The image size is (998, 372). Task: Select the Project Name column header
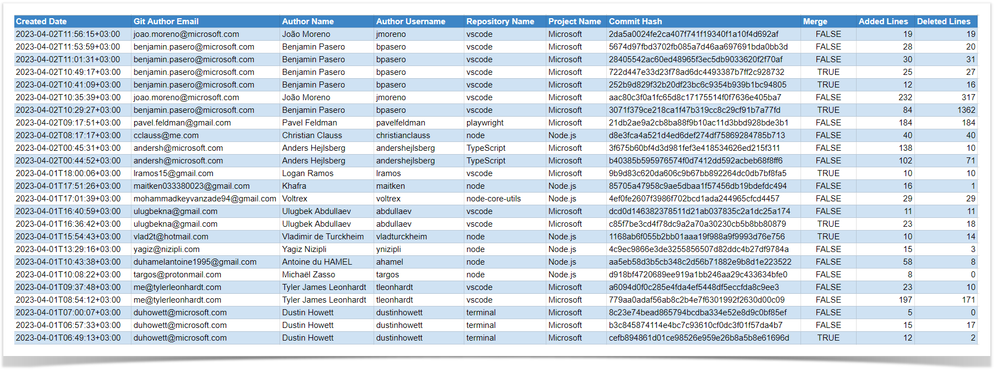[574, 22]
